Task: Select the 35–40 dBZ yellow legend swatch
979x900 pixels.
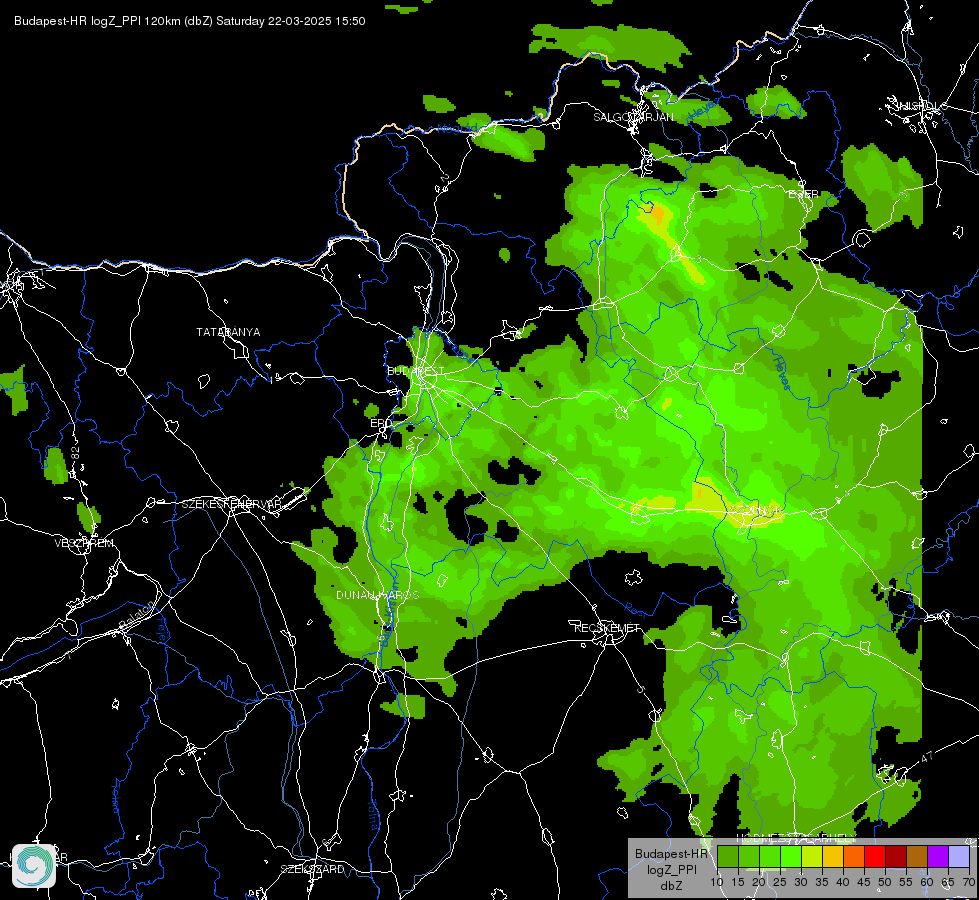Action: (x=833, y=857)
